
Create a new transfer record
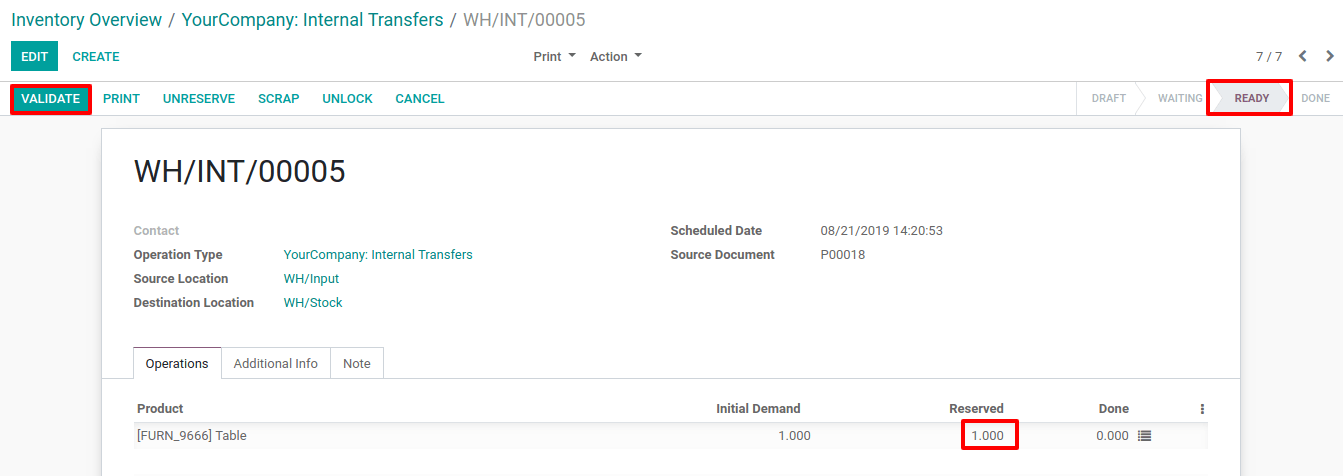96,57
